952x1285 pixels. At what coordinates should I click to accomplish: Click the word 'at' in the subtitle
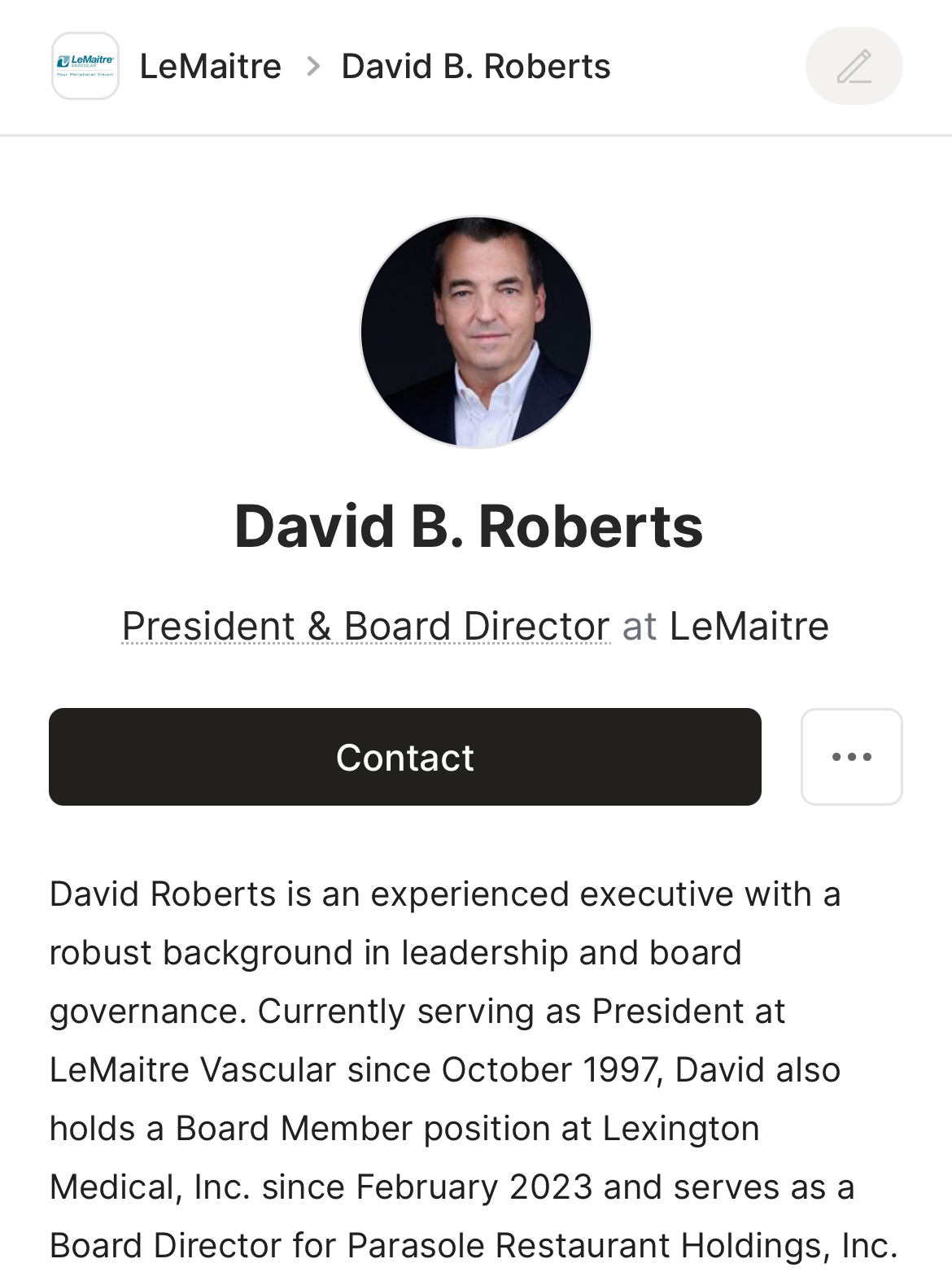(640, 626)
